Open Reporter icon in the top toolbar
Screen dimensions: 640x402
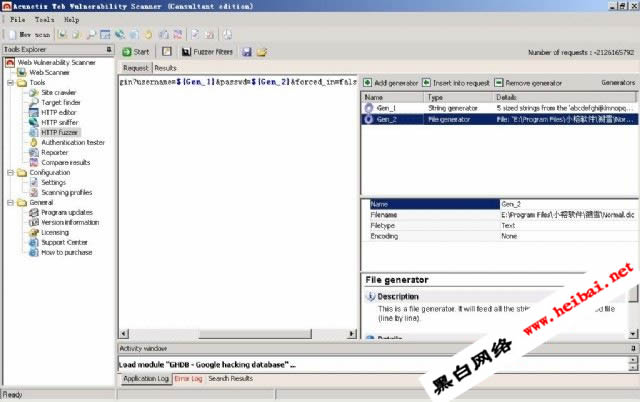click(x=163, y=35)
